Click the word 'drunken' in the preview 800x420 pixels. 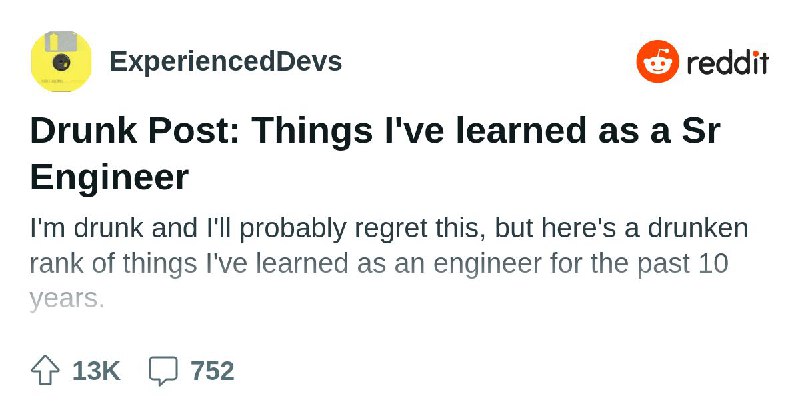click(698, 228)
